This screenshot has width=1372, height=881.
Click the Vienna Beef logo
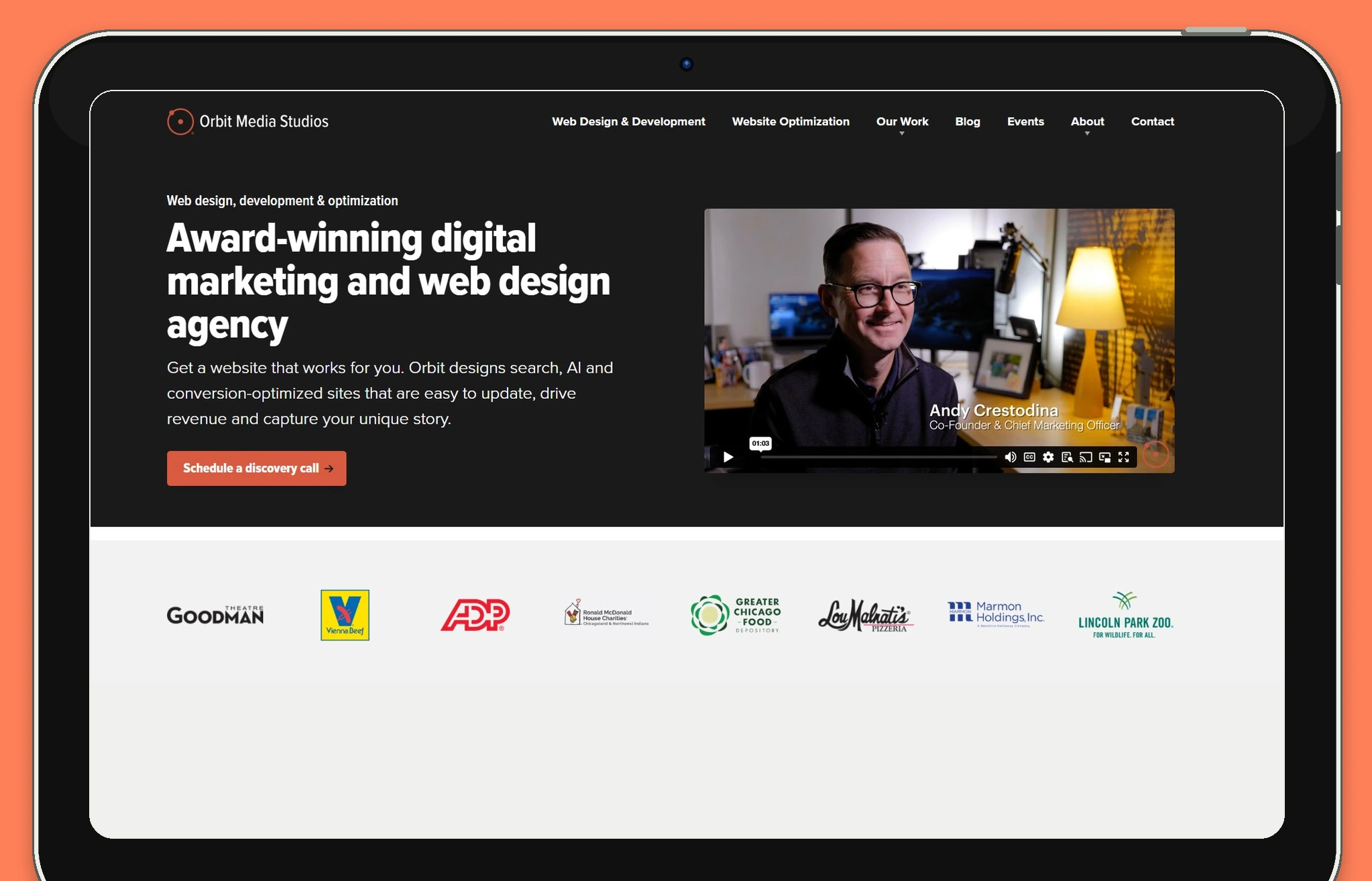(345, 615)
